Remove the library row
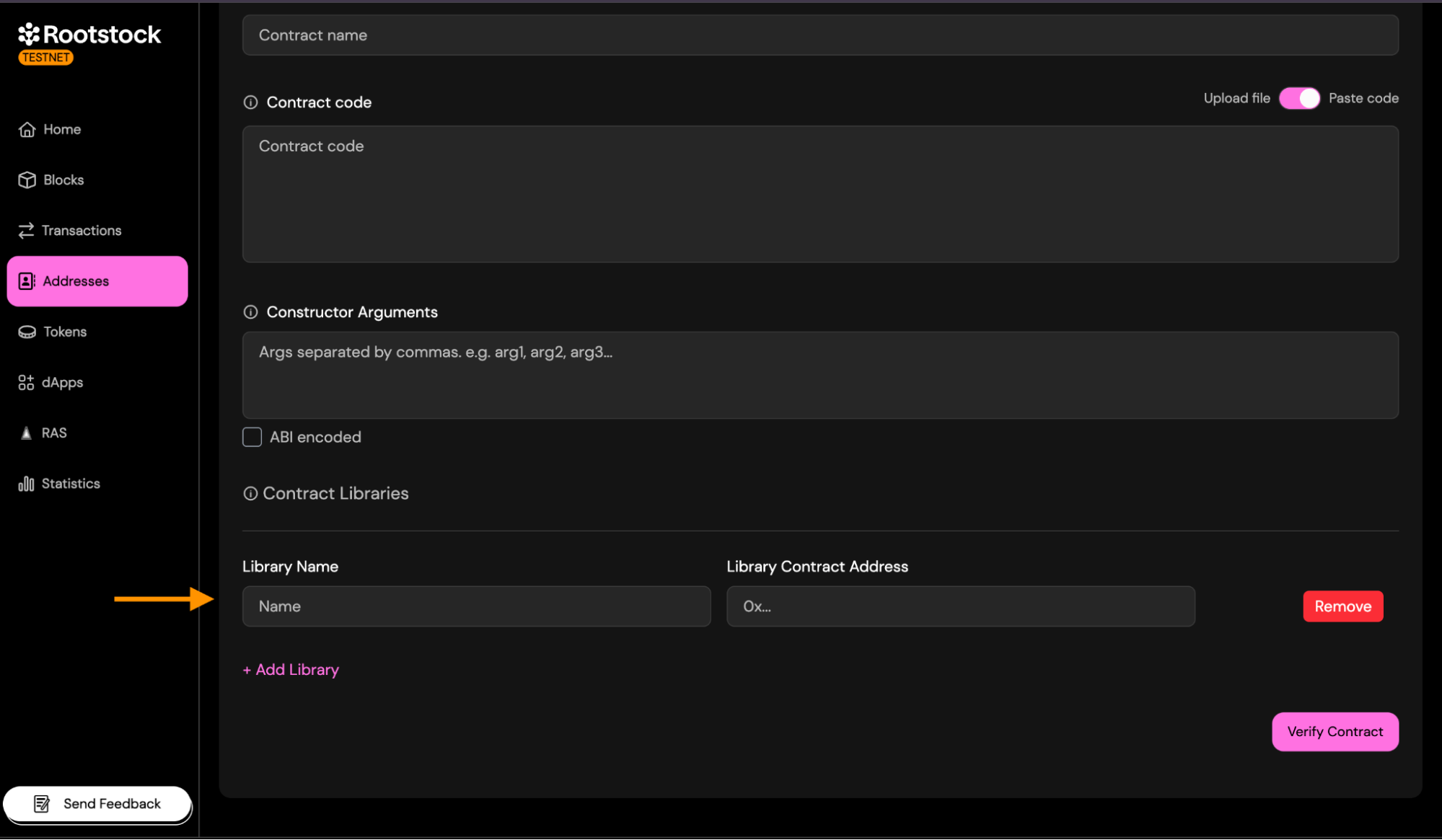 pyautogui.click(x=1342, y=606)
